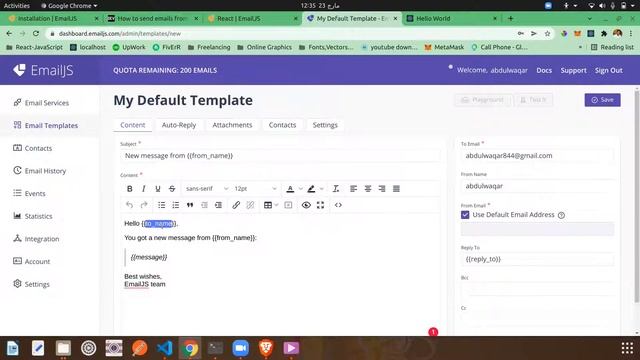
Task: Open the Support link
Action: click(x=573, y=70)
